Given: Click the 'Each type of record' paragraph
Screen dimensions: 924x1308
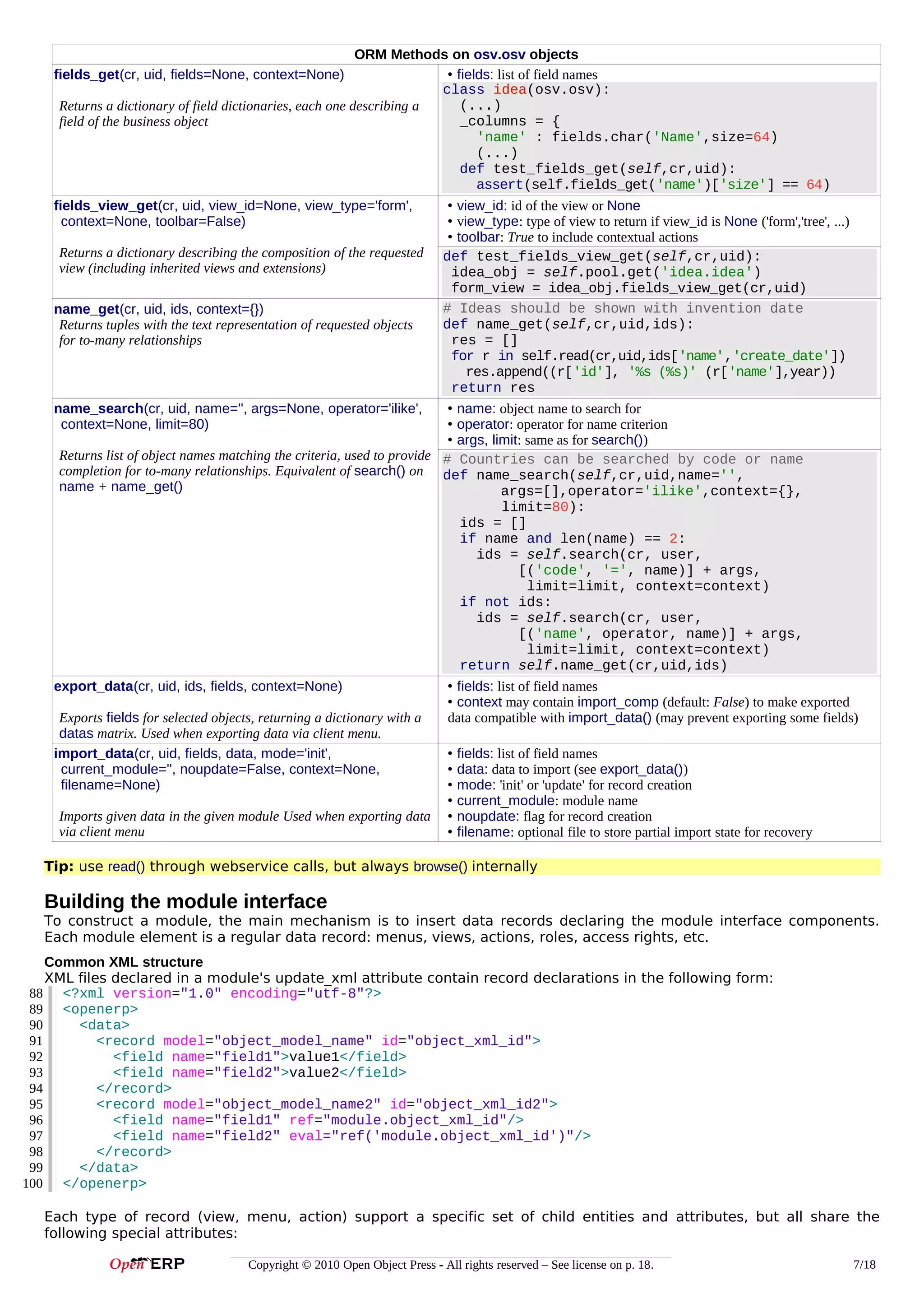Looking at the screenshot, I should (462, 1225).
